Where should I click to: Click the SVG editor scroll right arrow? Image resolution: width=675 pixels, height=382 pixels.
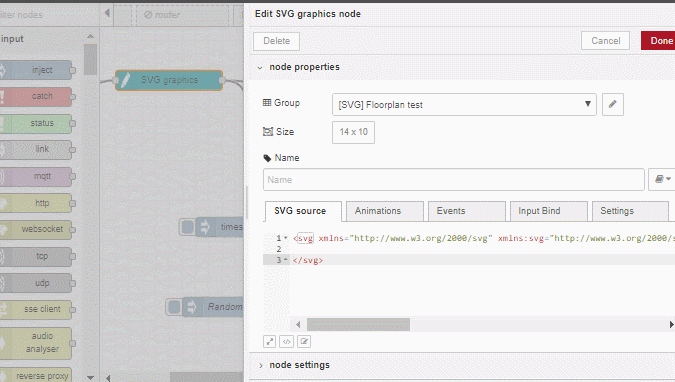(x=671, y=324)
